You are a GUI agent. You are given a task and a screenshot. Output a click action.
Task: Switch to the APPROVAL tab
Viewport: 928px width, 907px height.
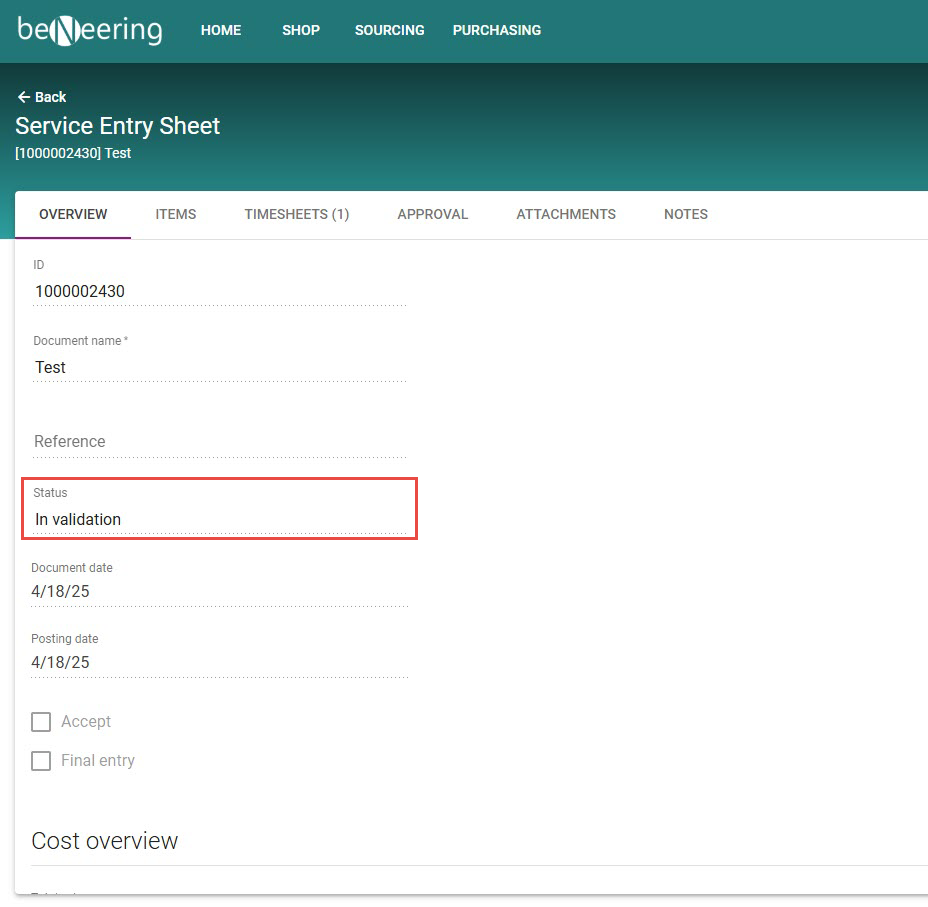(432, 214)
